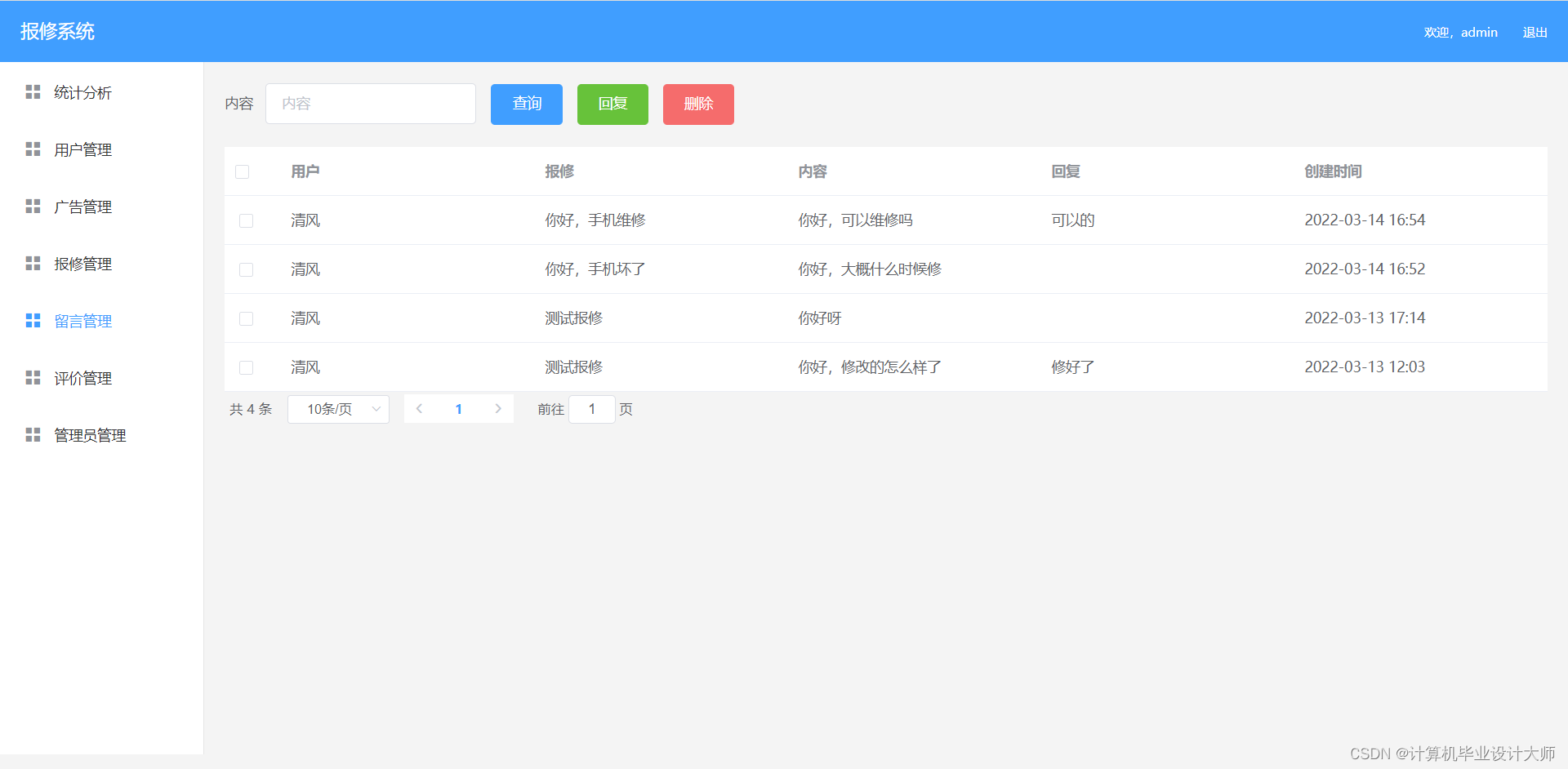The height and width of the screenshot is (769, 1568).
Task: Click the blue grid icon beside 留言管理
Action: [33, 321]
